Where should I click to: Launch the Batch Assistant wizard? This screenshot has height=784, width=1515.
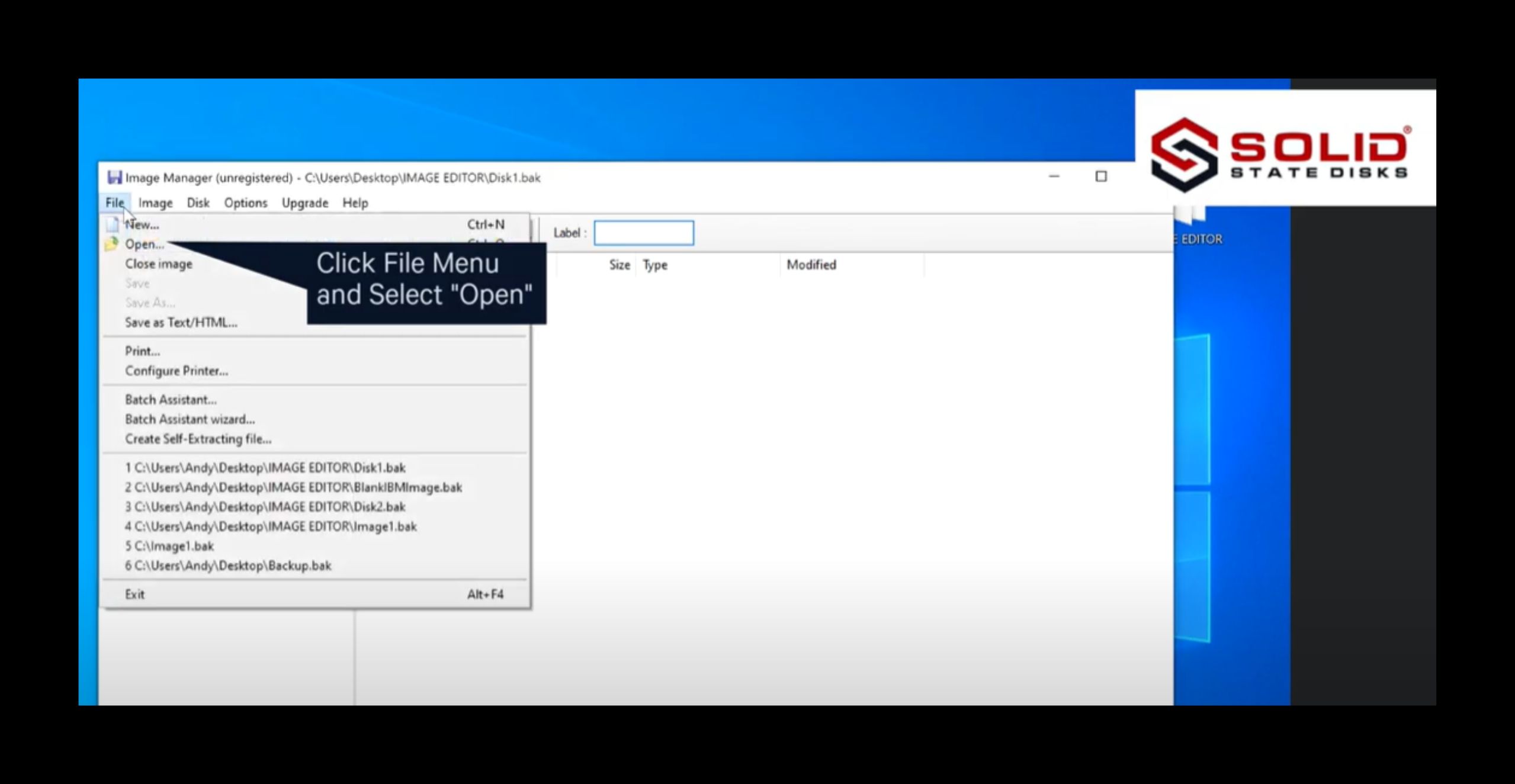190,419
